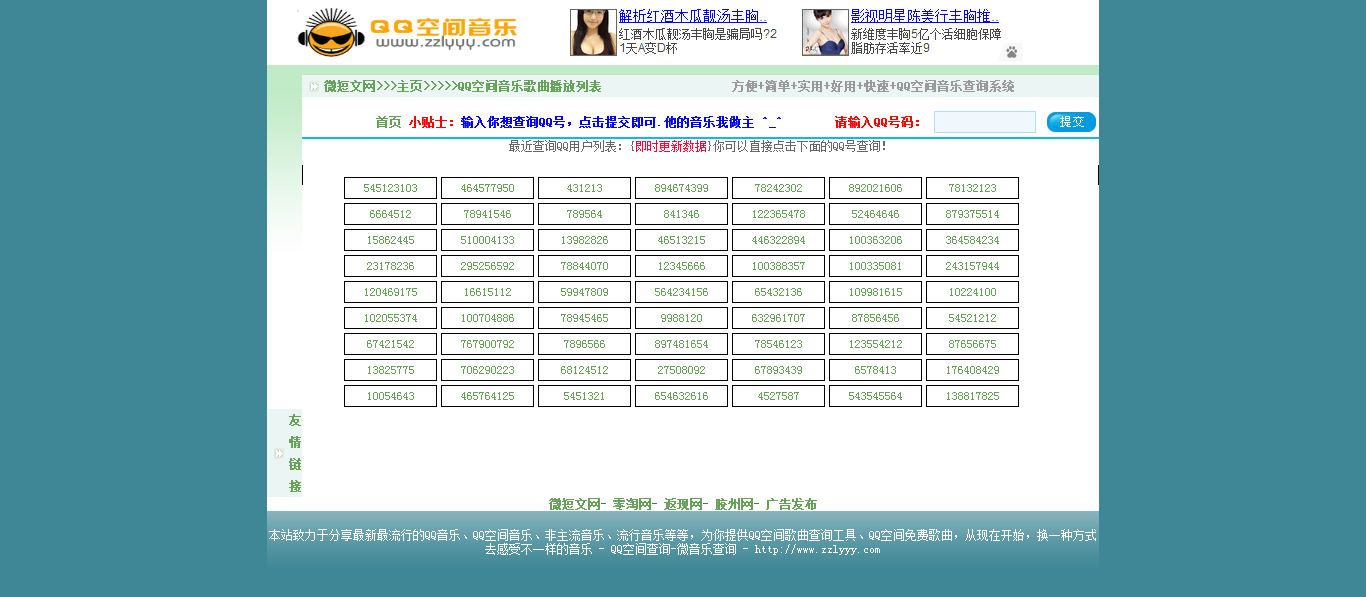Click the 胶州网 footer link
The image size is (1366, 597).
pyautogui.click(x=736, y=504)
